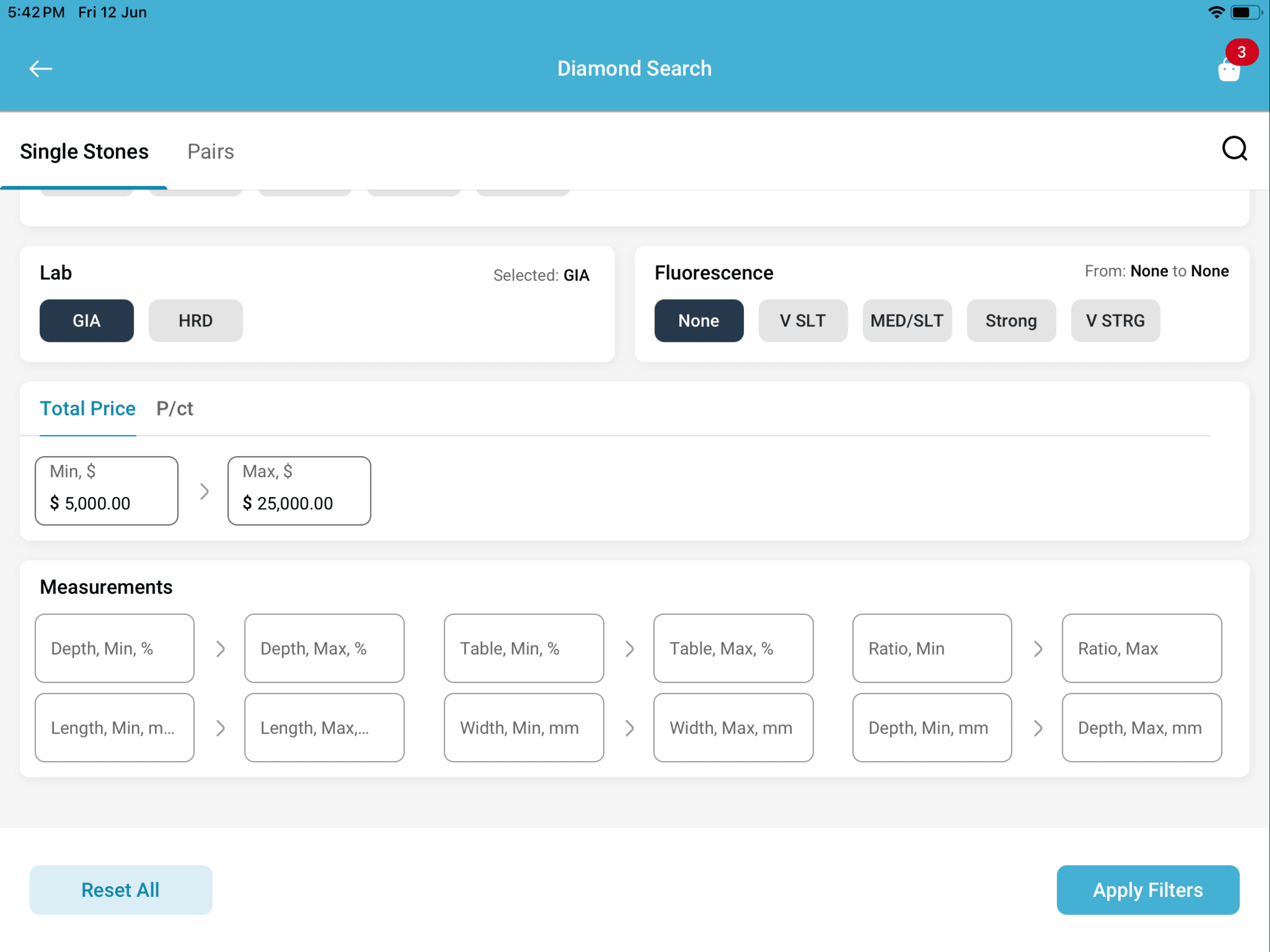Toggle Strong fluorescence option
The image size is (1270, 952).
(1011, 320)
